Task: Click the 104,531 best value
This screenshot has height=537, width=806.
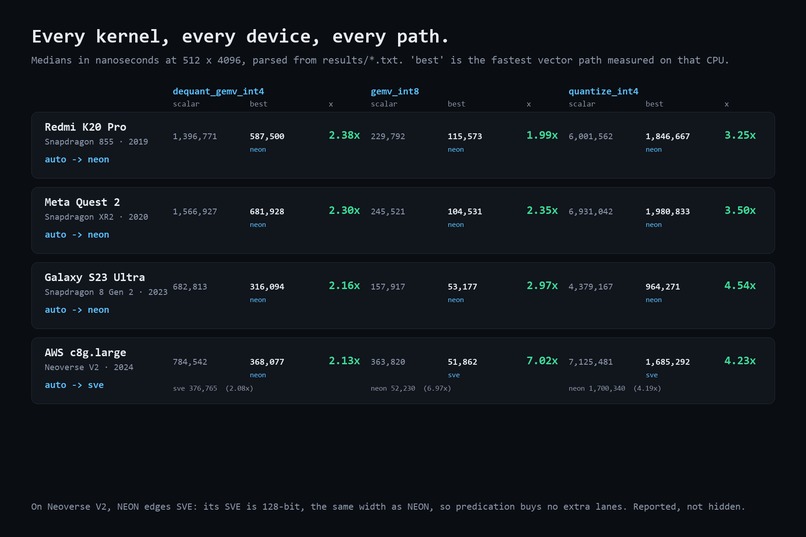Action: (x=465, y=211)
